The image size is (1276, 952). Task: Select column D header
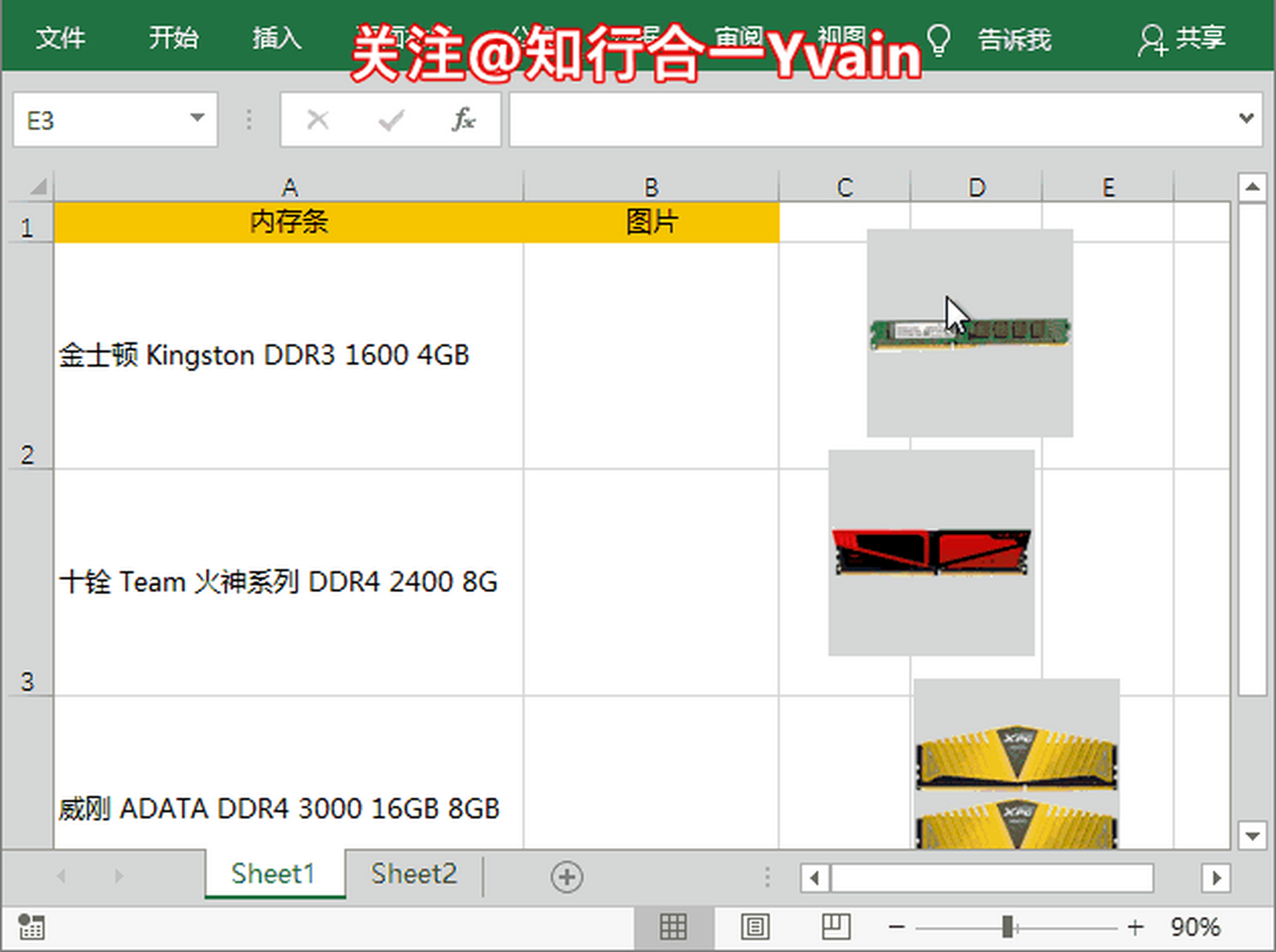(x=976, y=187)
